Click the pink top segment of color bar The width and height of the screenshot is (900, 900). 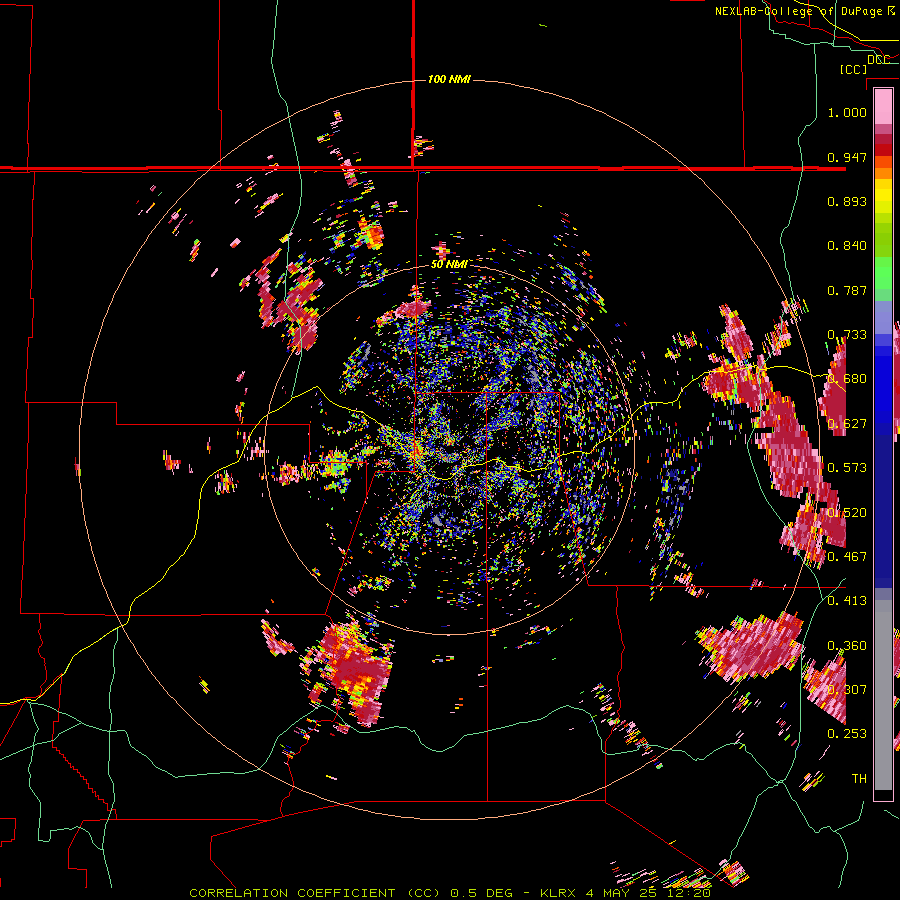883,106
